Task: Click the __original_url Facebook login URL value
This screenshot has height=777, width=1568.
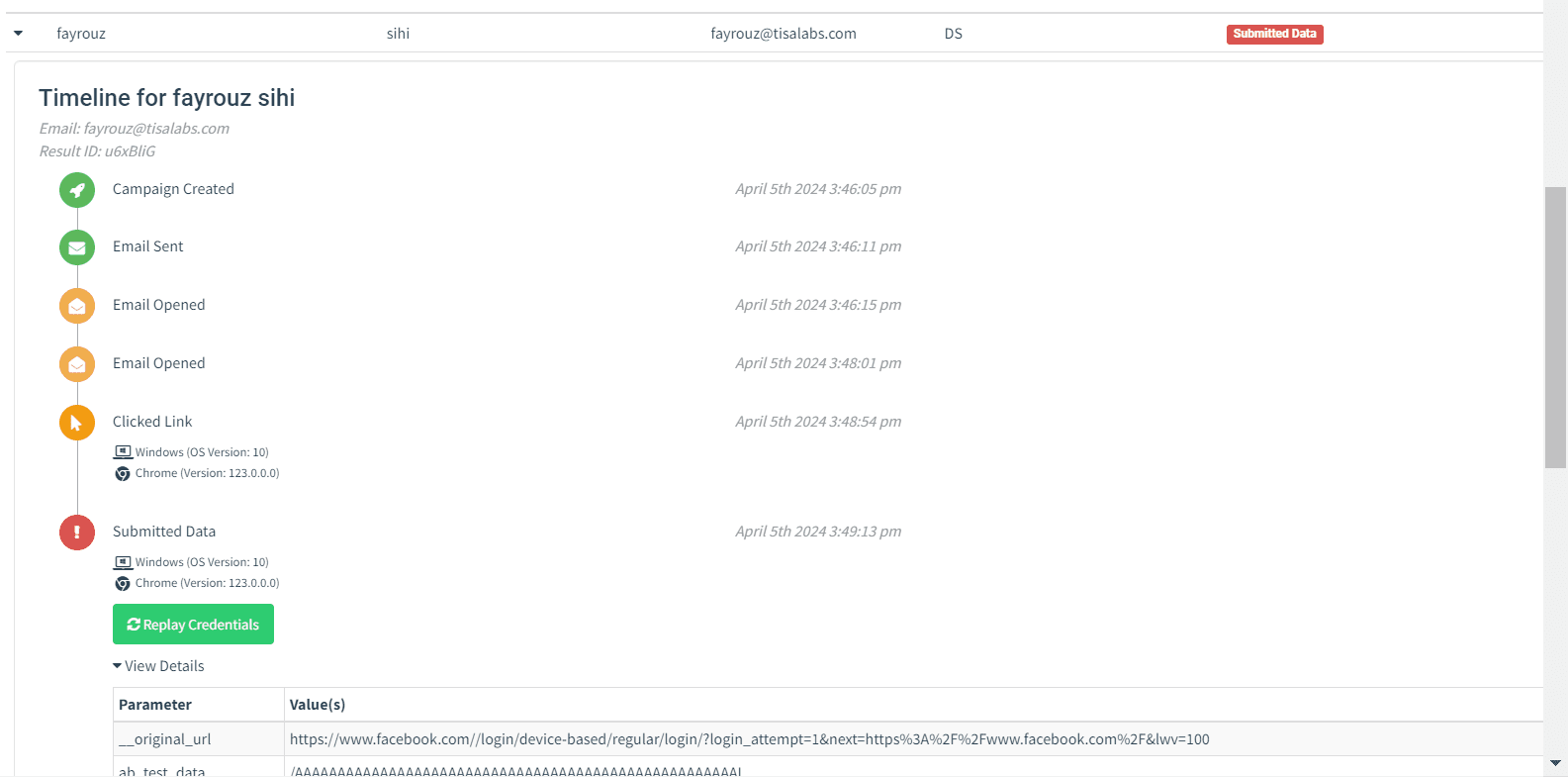Action: [x=749, y=739]
